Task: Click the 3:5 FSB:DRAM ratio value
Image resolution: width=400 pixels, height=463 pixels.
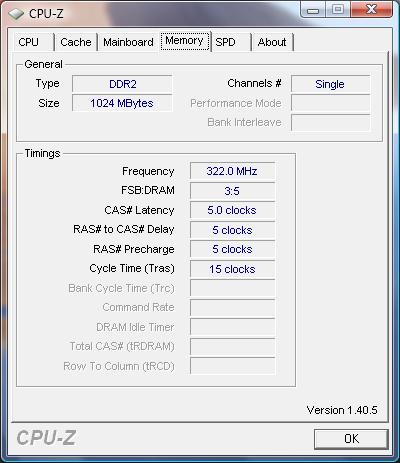Action: tap(232, 191)
